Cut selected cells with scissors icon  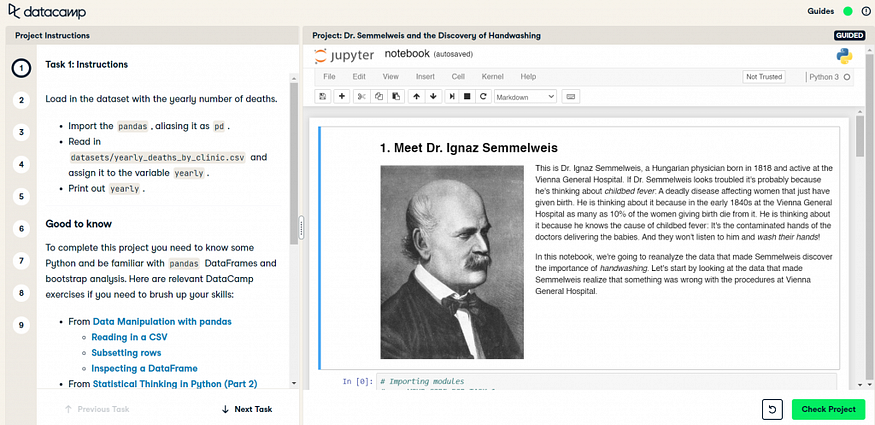[362, 96]
